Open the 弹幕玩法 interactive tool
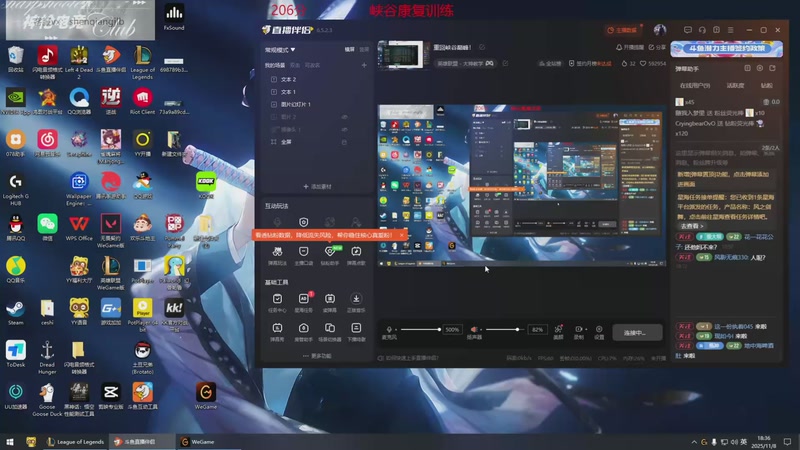Screen dimensions: 800x450 click(277, 255)
